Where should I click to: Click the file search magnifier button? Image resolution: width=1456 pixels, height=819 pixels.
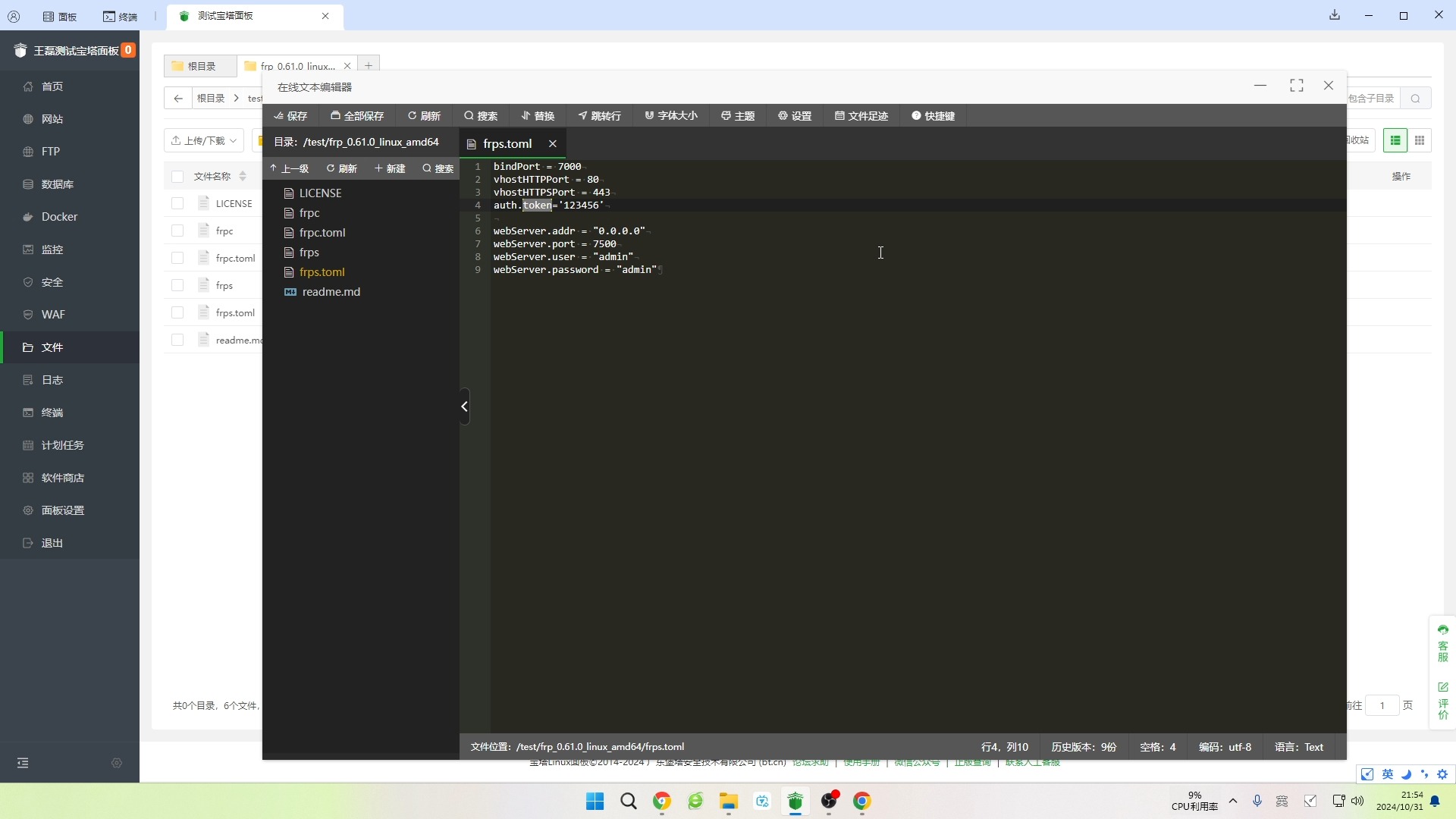pyautogui.click(x=1416, y=99)
